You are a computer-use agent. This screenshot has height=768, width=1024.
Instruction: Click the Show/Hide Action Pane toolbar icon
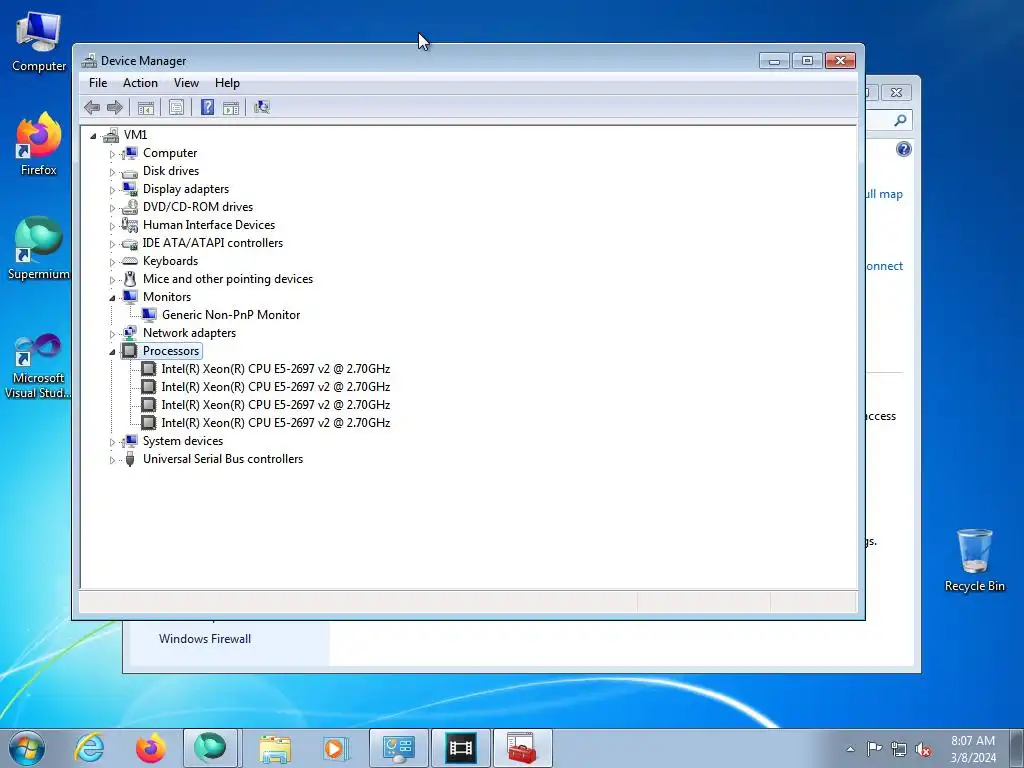point(231,107)
